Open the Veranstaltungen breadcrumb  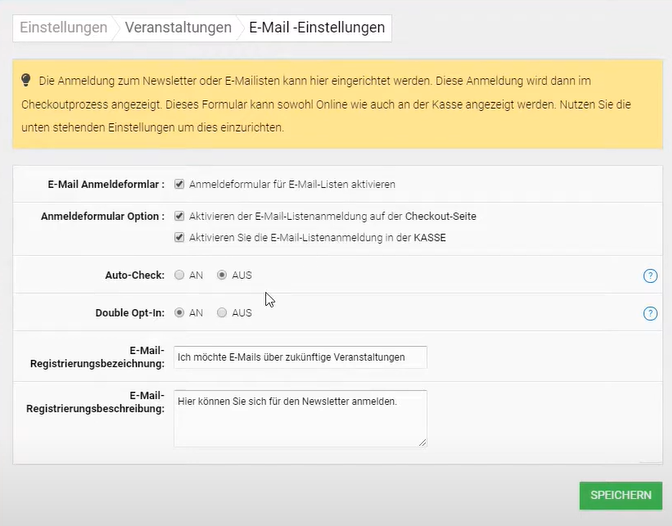178,28
